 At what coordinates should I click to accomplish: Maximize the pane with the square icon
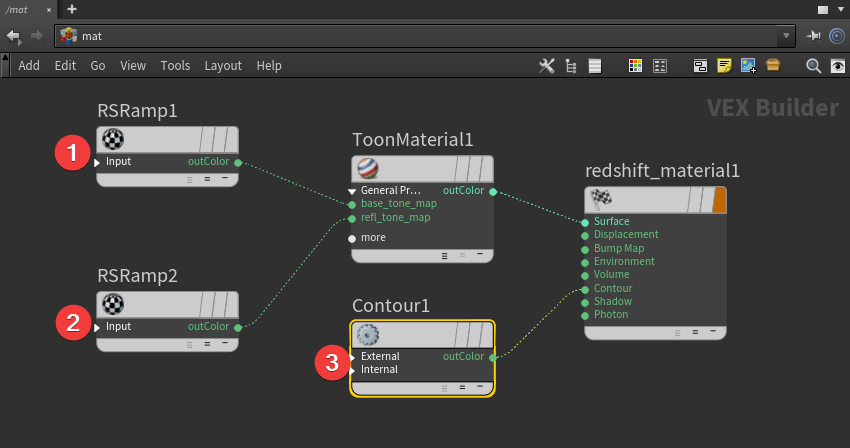(823, 10)
